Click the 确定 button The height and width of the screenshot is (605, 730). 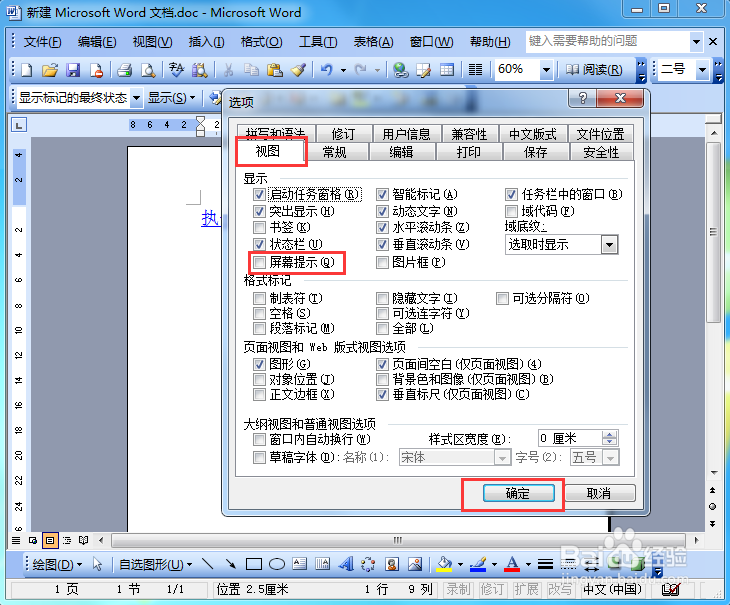519,493
